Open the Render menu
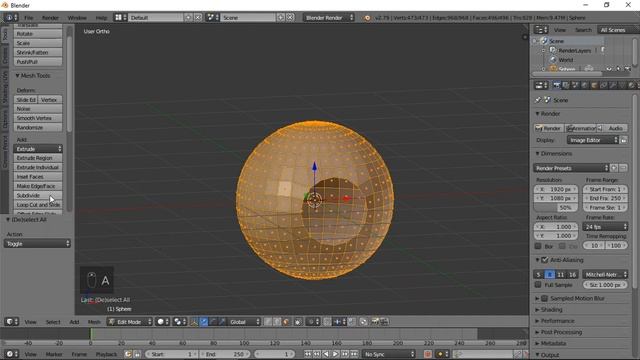 [50, 18]
